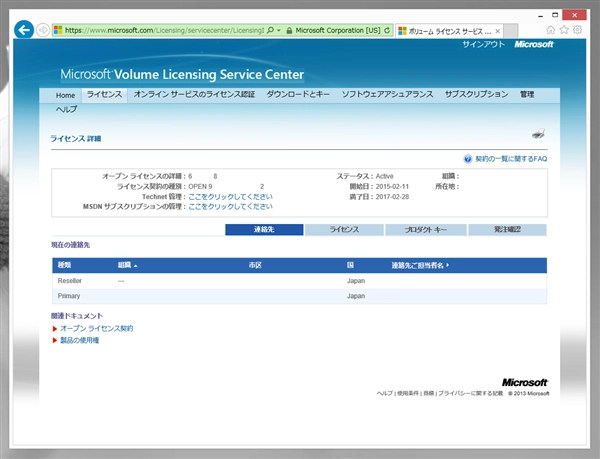The height and width of the screenshot is (459, 600).
Task: Open サブスクリプション menu
Action: click(476, 94)
